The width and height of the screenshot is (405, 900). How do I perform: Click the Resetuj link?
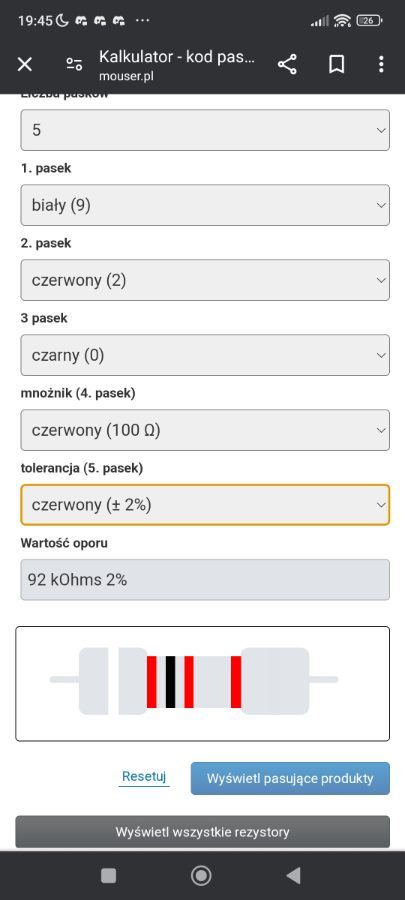(x=144, y=777)
